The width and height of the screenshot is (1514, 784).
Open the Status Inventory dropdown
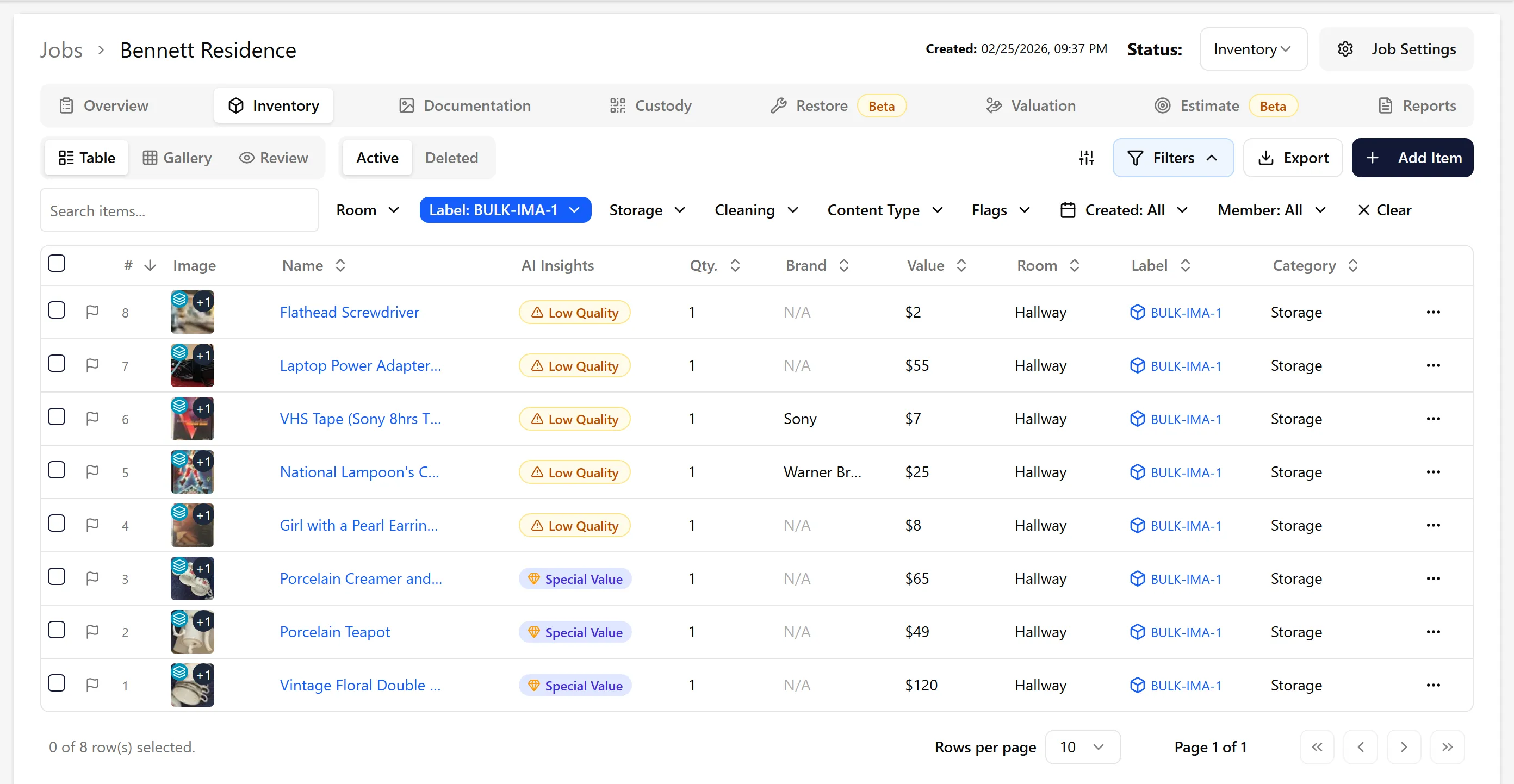pyautogui.click(x=1253, y=49)
